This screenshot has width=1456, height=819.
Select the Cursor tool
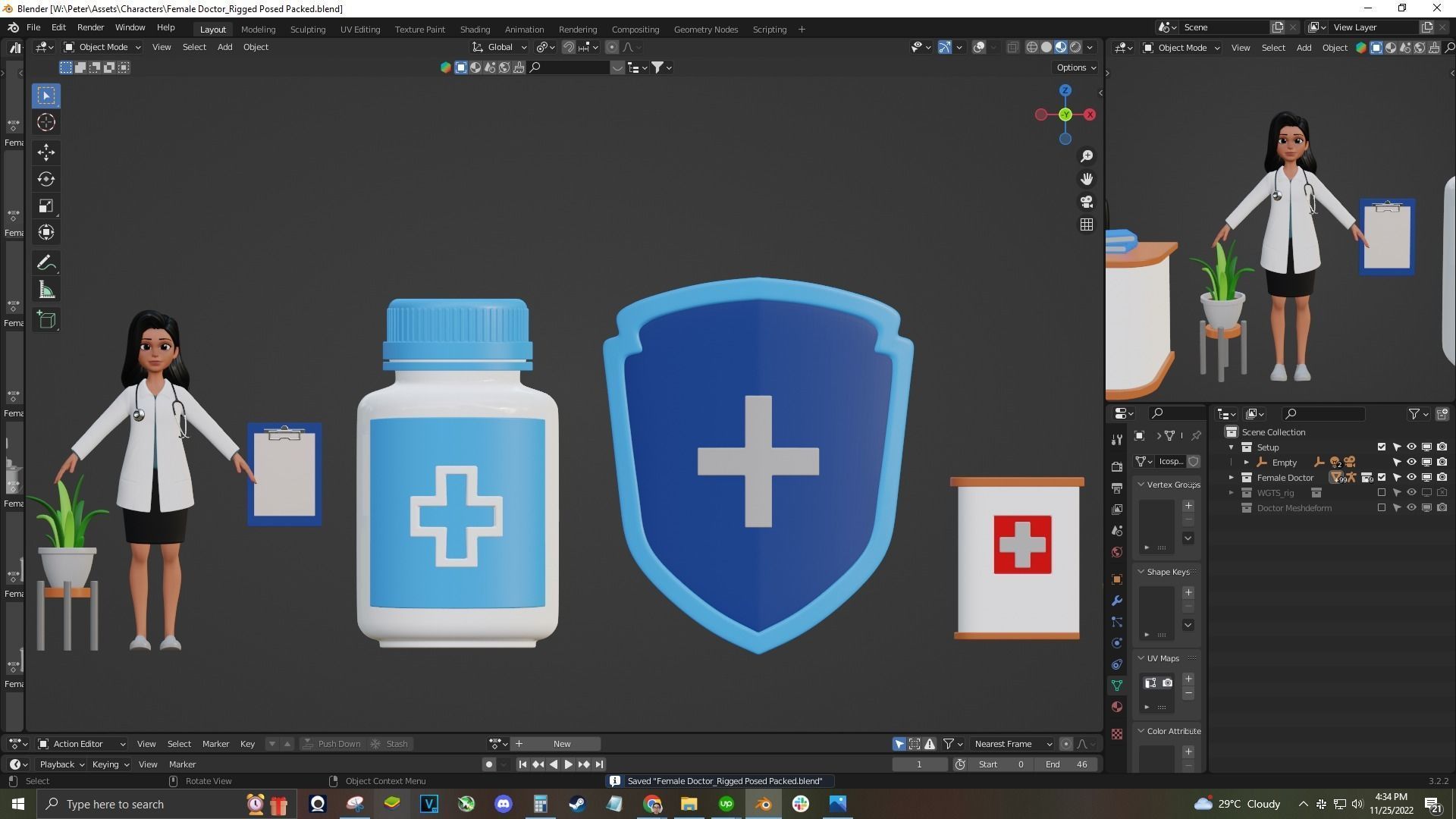tap(46, 122)
